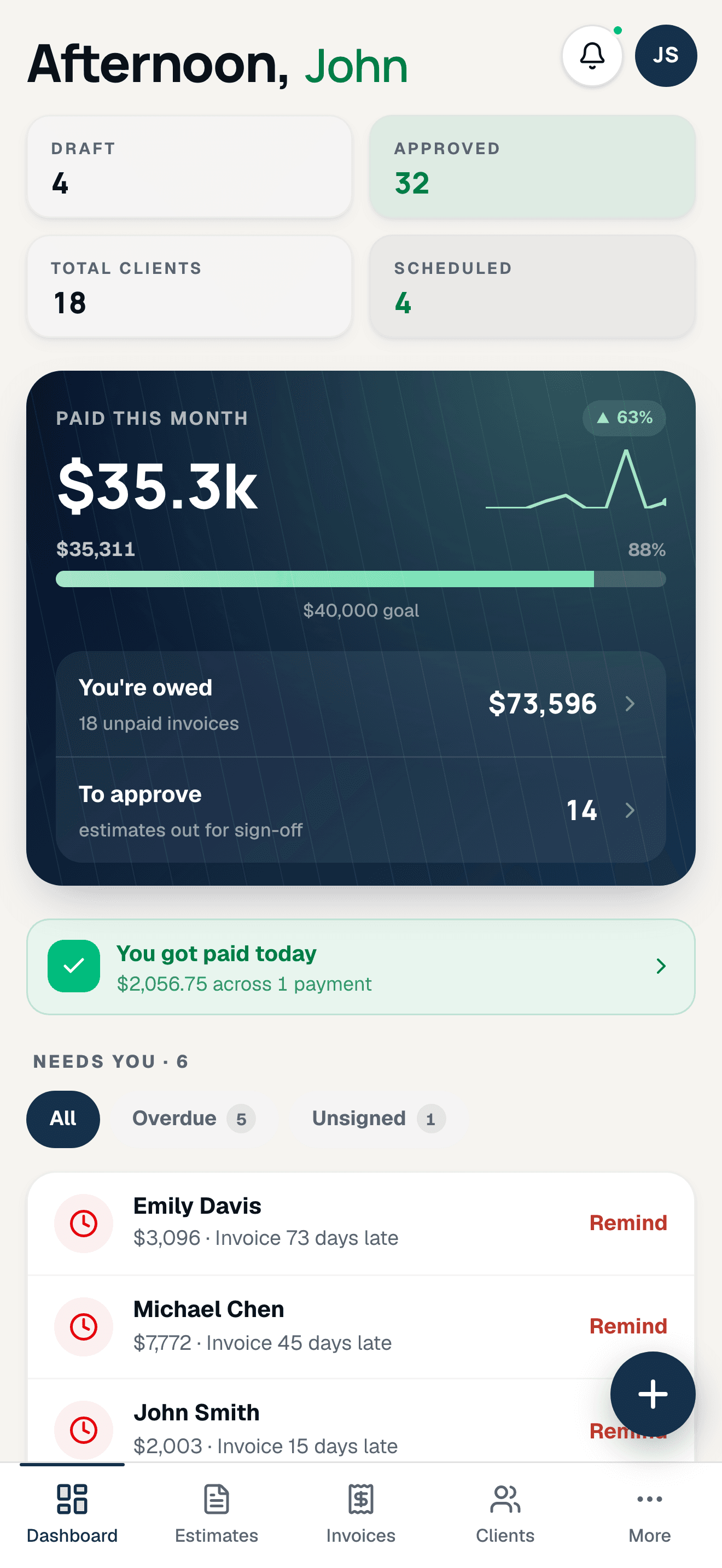Viewport: 722px width, 1568px height.
Task: Filter the list by Unsigned
Action: click(378, 1118)
